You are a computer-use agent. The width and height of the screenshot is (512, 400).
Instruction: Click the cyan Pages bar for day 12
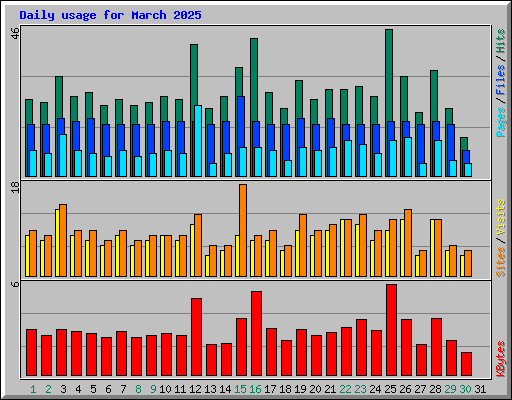tap(198, 141)
